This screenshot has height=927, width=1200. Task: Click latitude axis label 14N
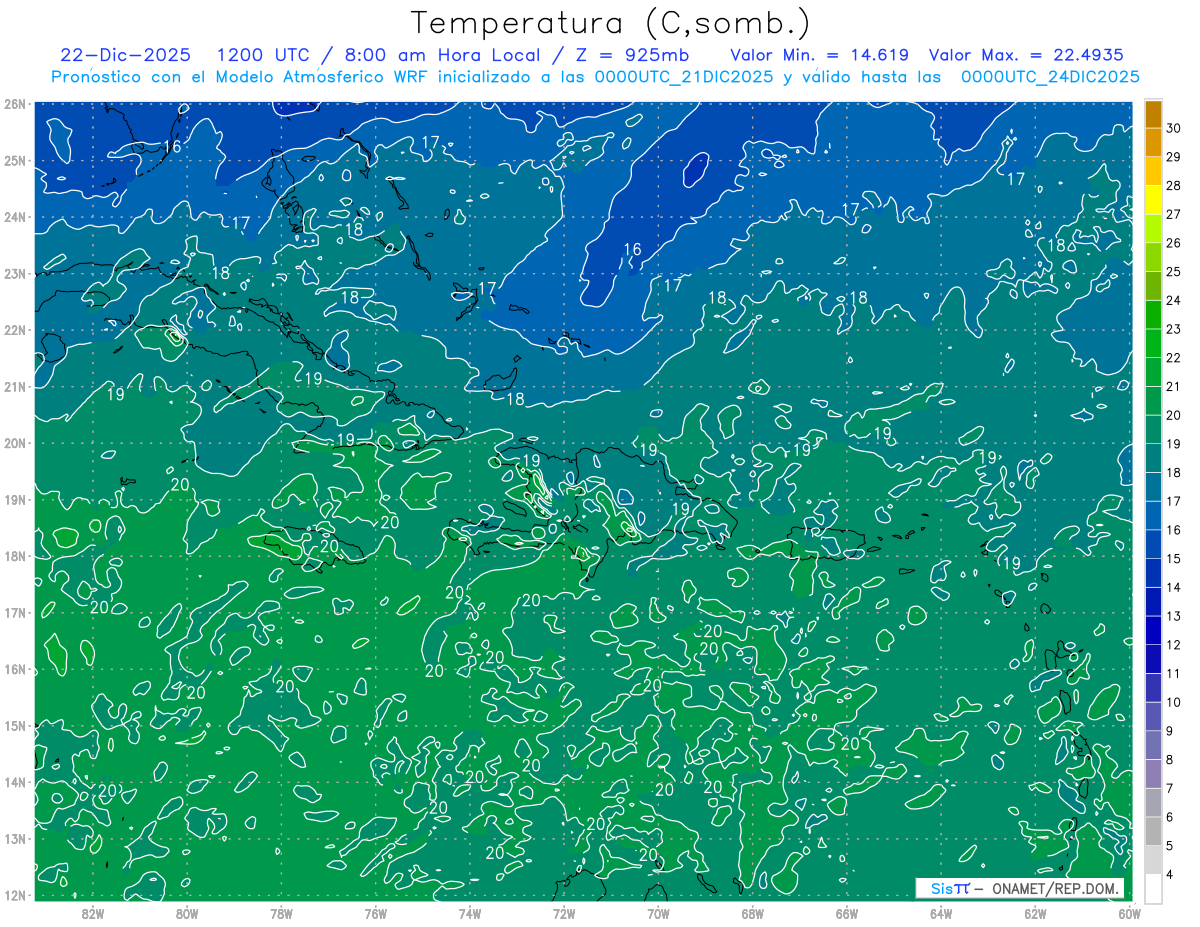pyautogui.click(x=14, y=782)
